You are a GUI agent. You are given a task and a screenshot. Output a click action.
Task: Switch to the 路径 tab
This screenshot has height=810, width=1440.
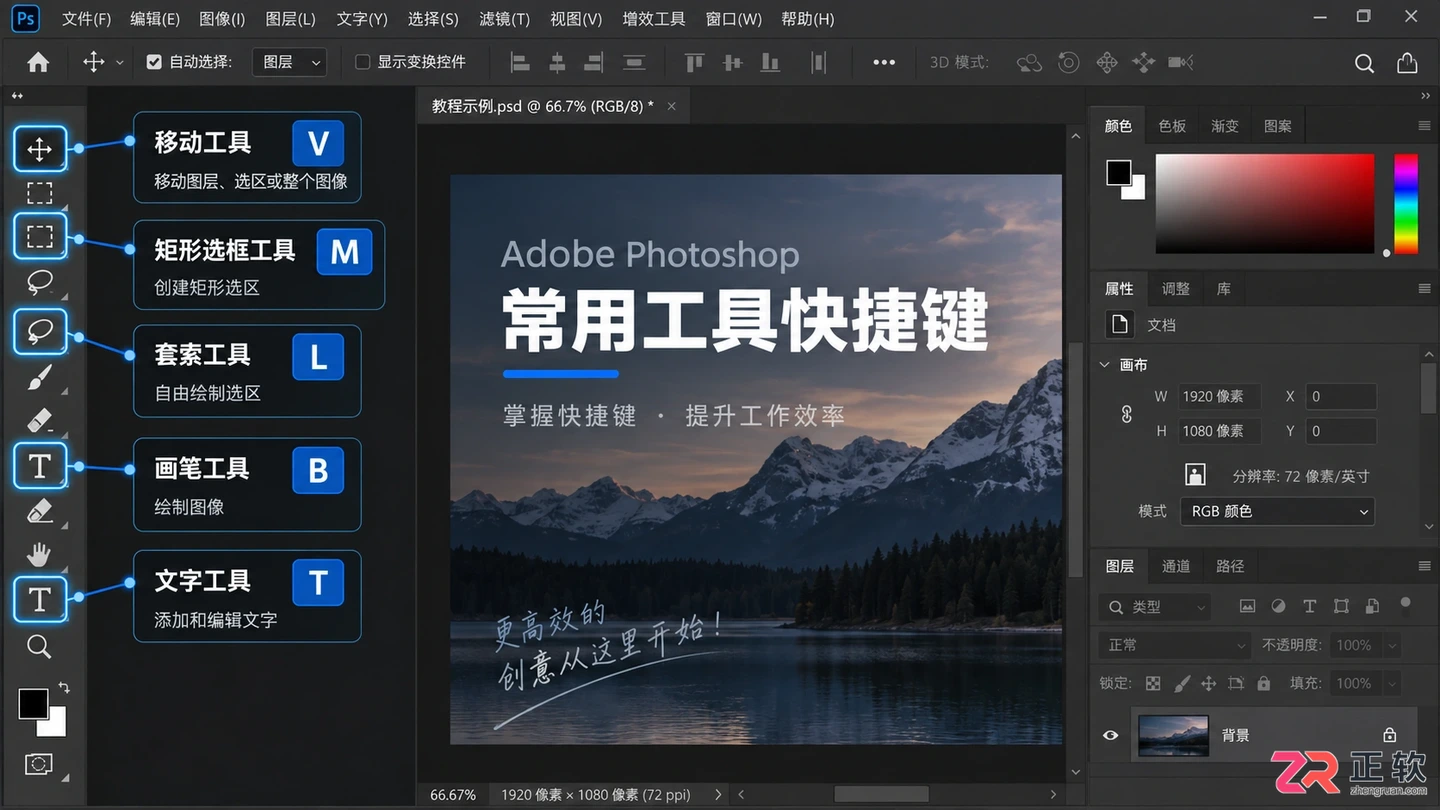pos(1230,566)
